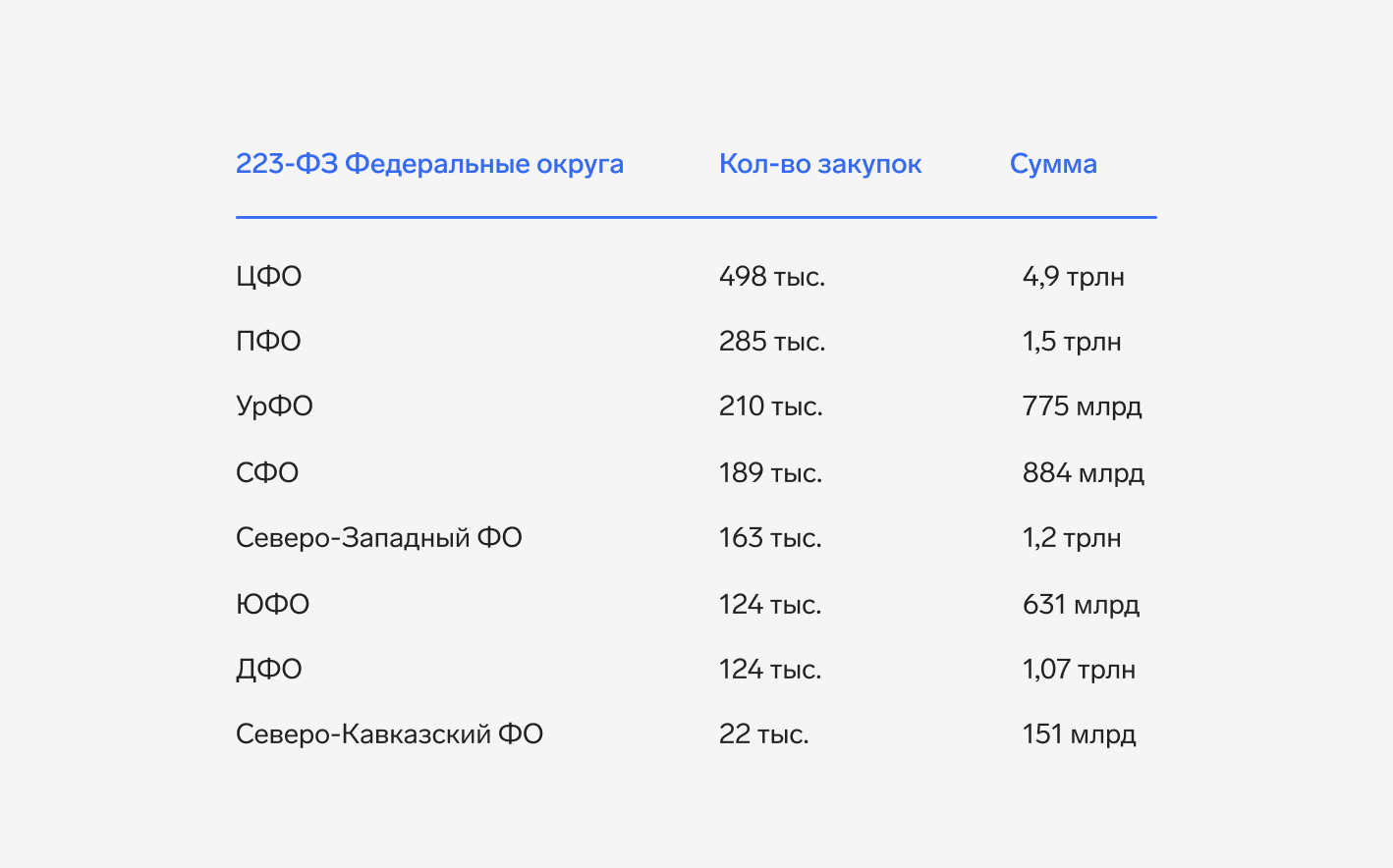1393x868 pixels.
Task: Select the ПФО row label
Action: pos(268,342)
